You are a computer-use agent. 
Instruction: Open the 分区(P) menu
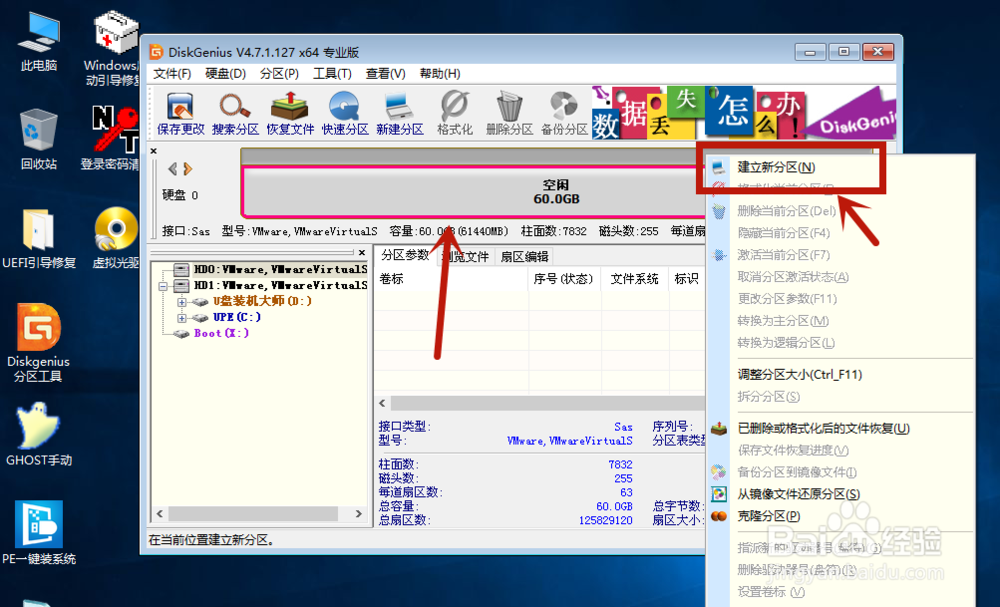click(x=279, y=74)
